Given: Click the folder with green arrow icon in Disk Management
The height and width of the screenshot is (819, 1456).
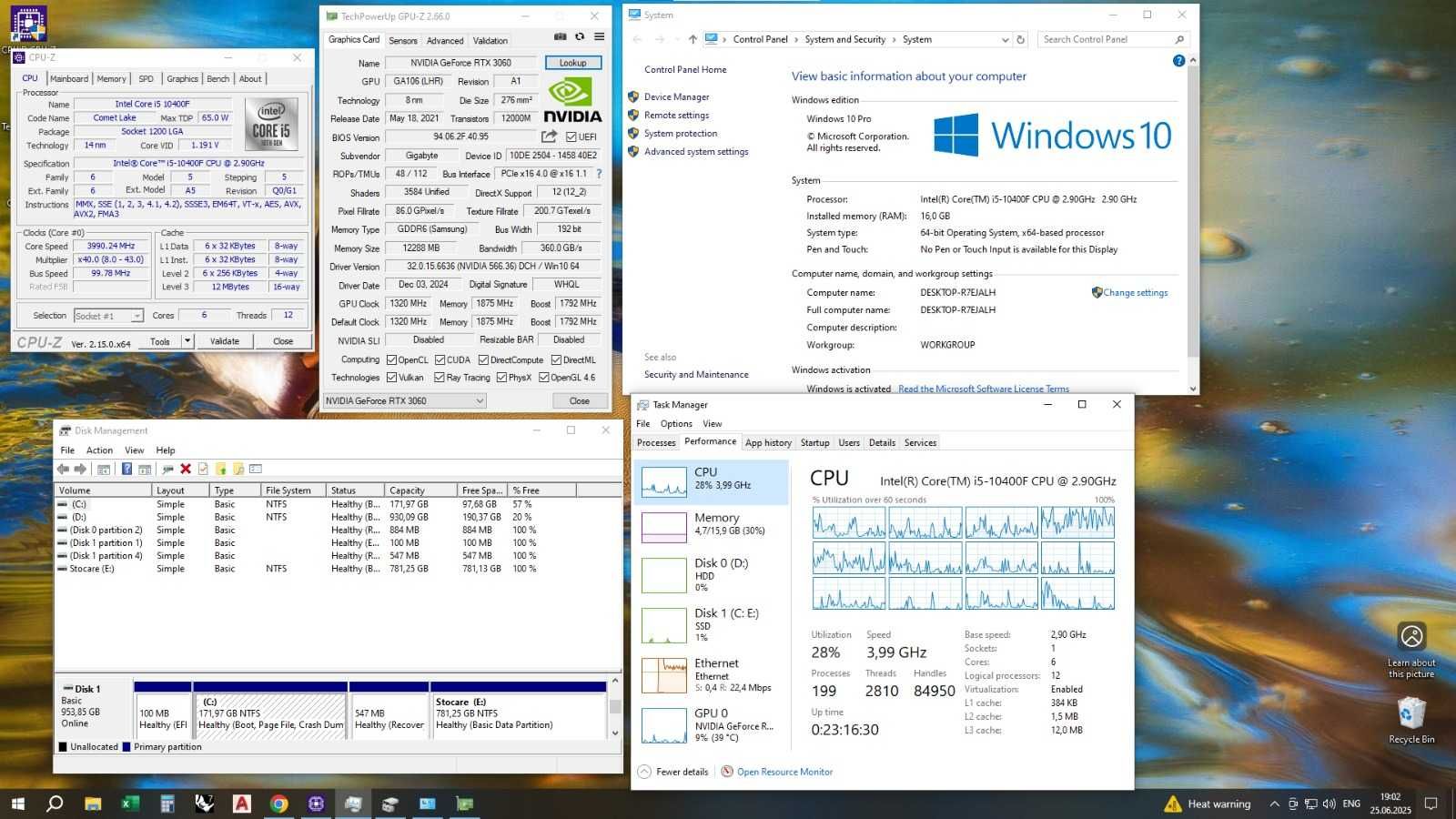Looking at the screenshot, I should tap(220, 470).
